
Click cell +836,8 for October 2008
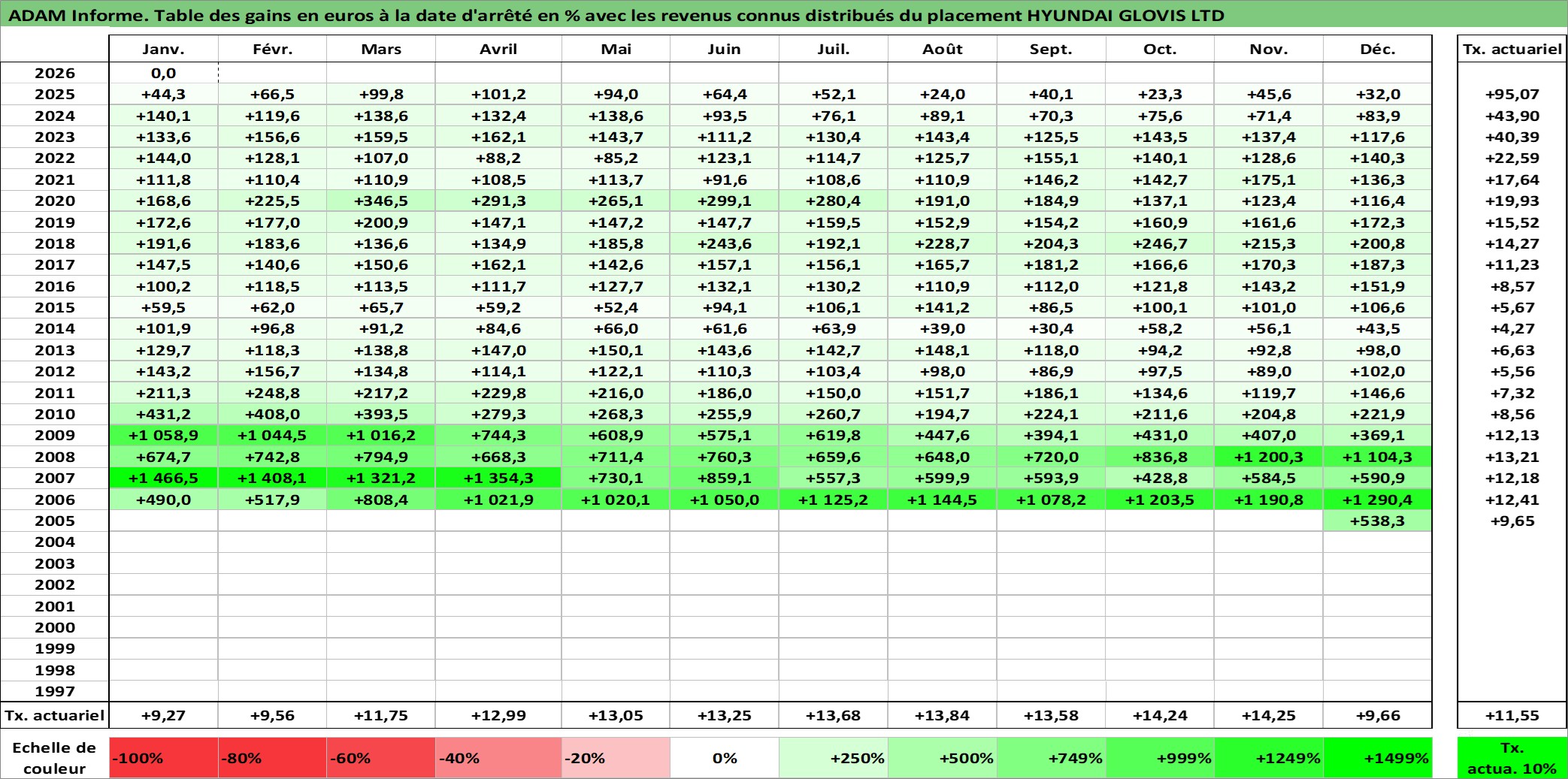(1160, 457)
